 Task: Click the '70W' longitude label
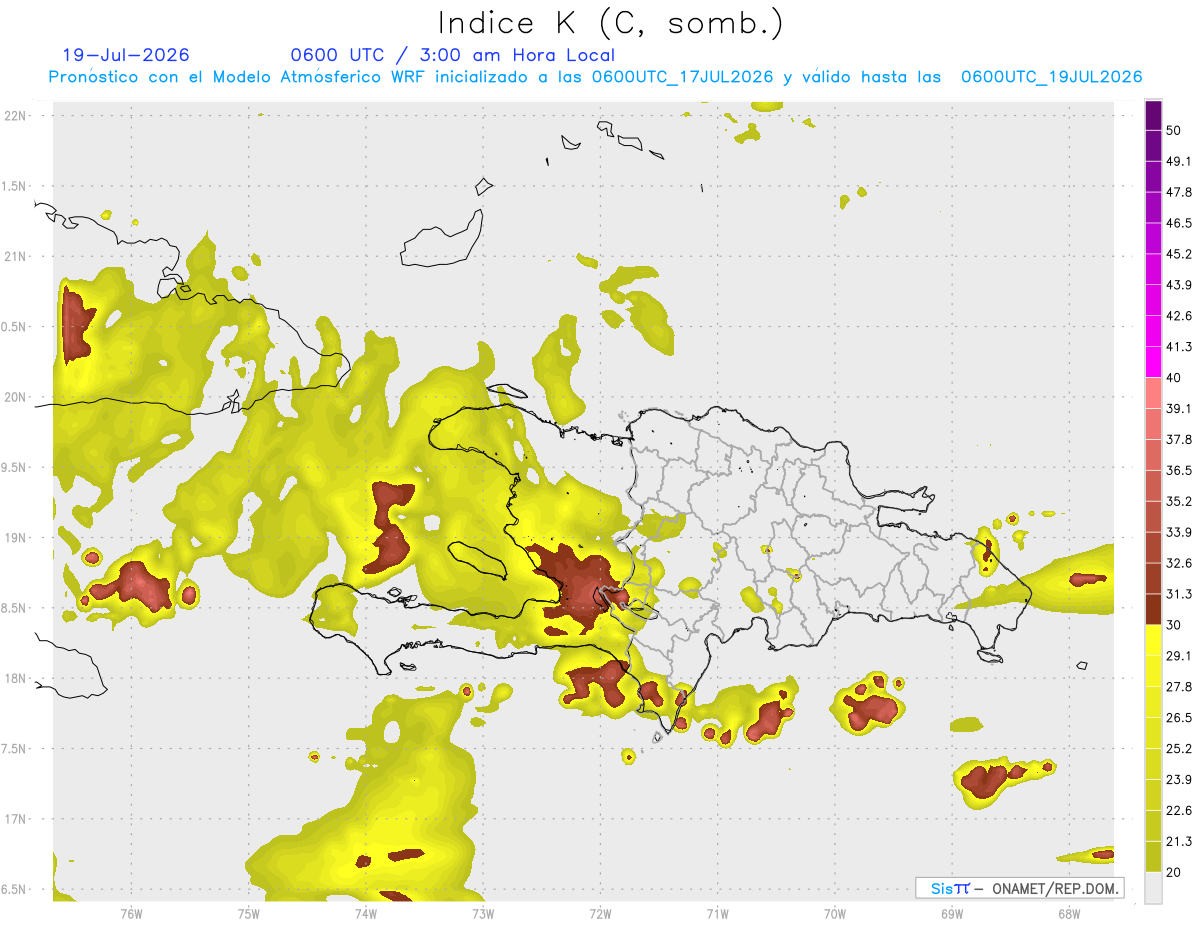(834, 913)
